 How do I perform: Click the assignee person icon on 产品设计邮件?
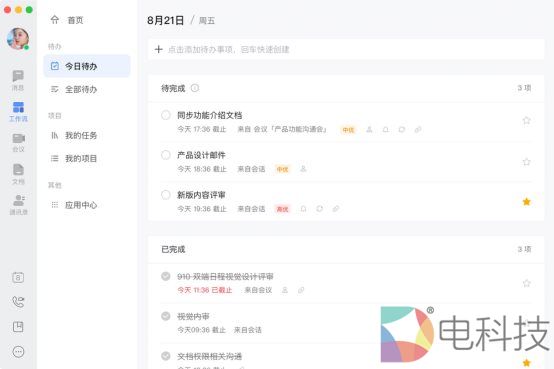pyautogui.click(x=303, y=169)
